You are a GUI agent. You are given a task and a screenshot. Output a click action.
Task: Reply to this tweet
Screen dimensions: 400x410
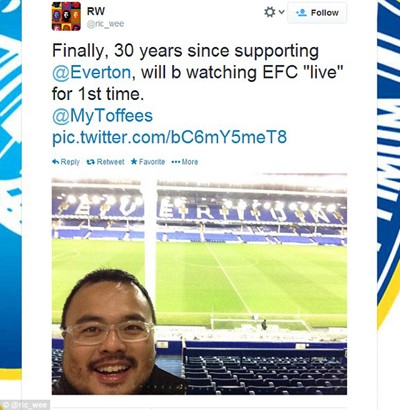tap(66, 162)
